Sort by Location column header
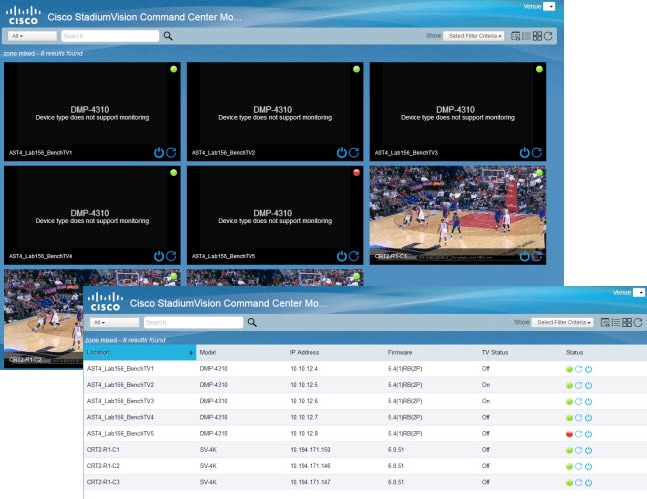The image size is (647, 499). 139,352
